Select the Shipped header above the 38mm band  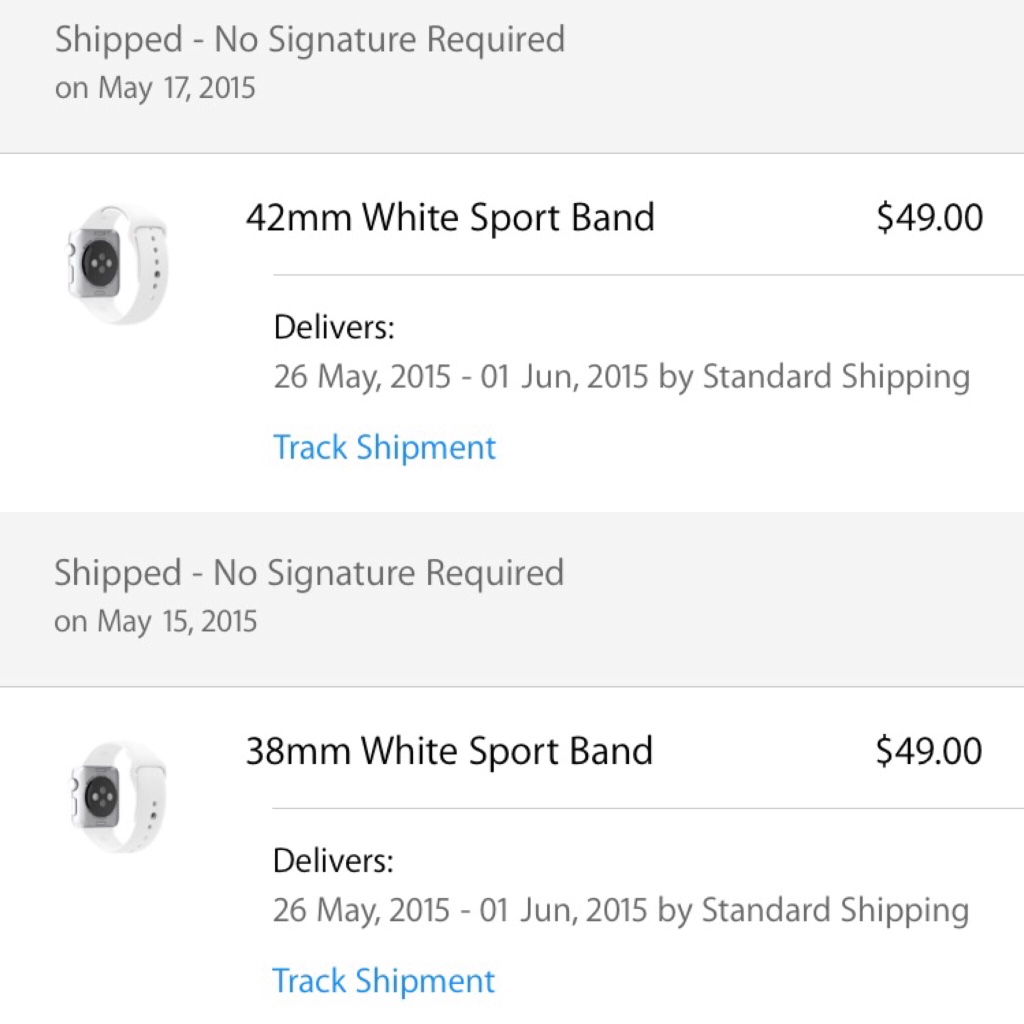pos(308,573)
